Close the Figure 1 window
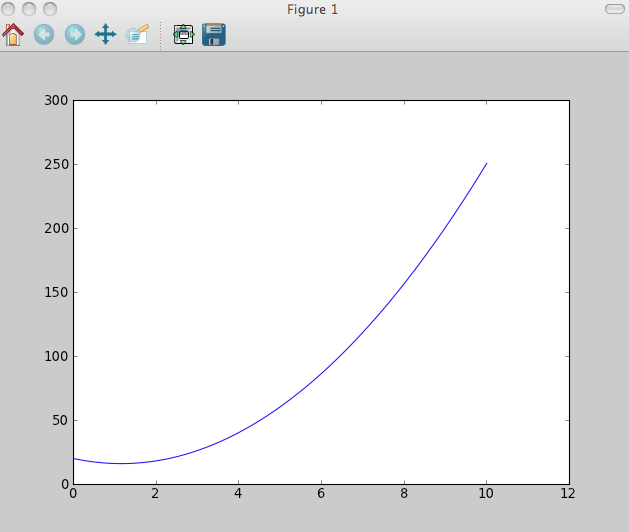Image resolution: width=629 pixels, height=532 pixels. [9, 9]
